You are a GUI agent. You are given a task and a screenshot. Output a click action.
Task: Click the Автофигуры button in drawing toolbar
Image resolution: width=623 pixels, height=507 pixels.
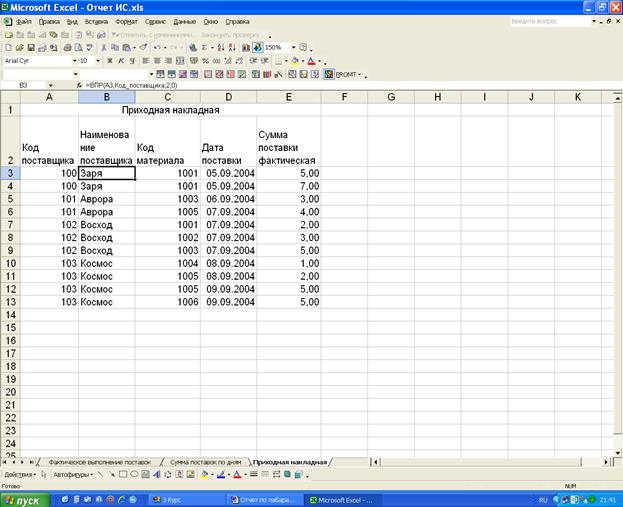72,474
